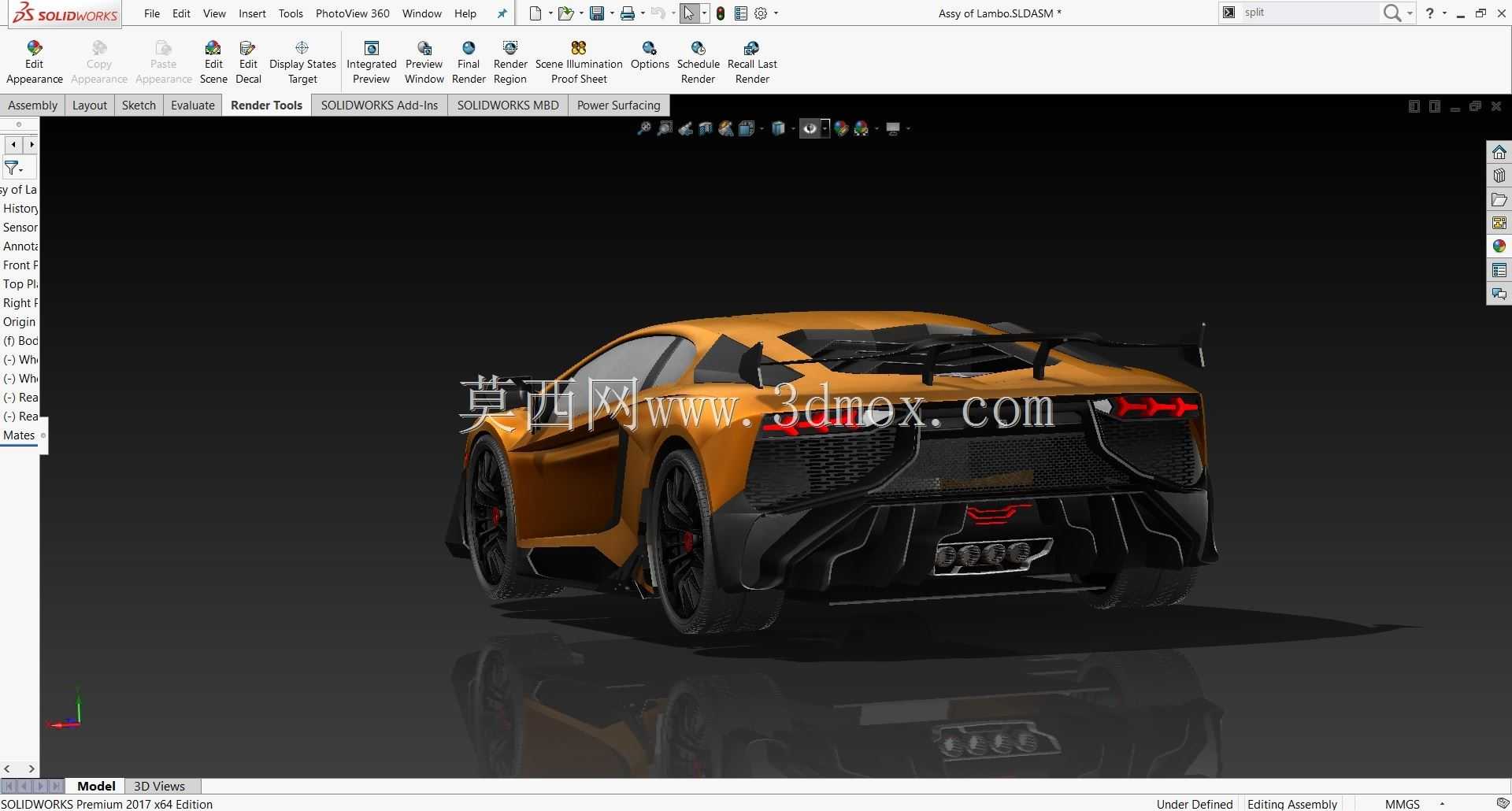The image size is (1512, 811).
Task: Click Apply Scene icon in viewport toolbar
Action: [862, 128]
